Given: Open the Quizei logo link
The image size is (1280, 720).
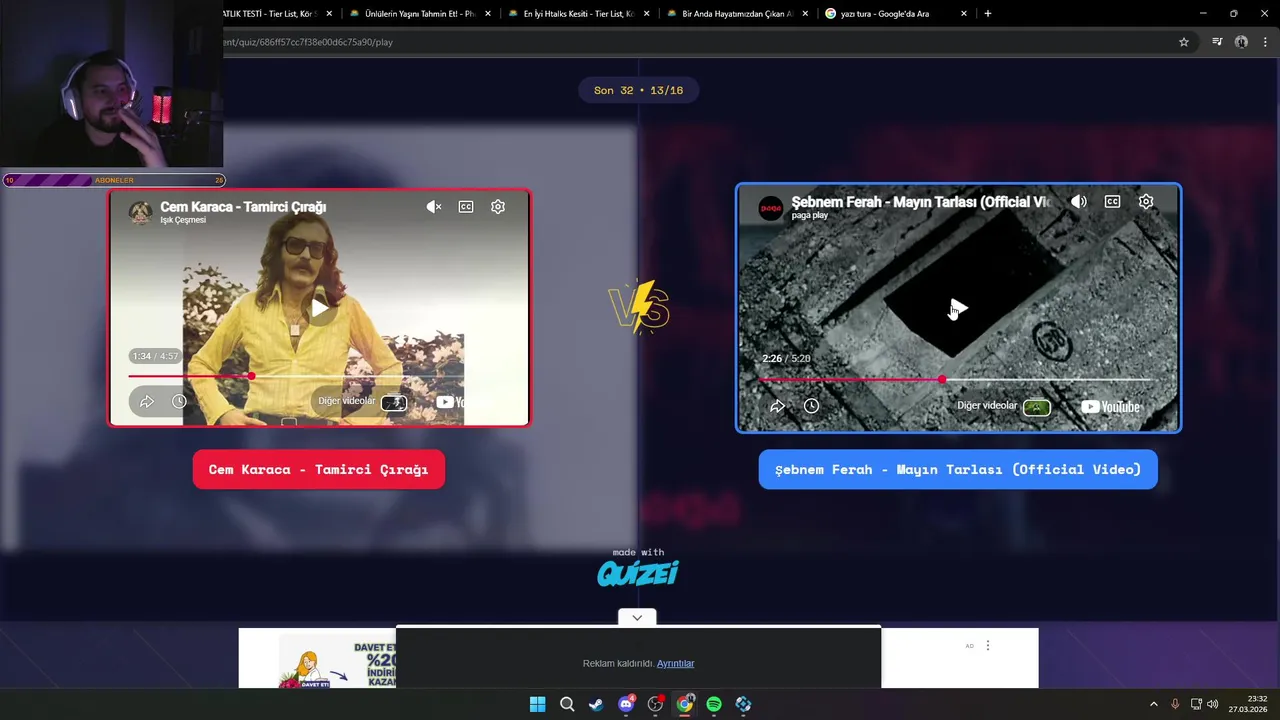Looking at the screenshot, I should pos(638,573).
